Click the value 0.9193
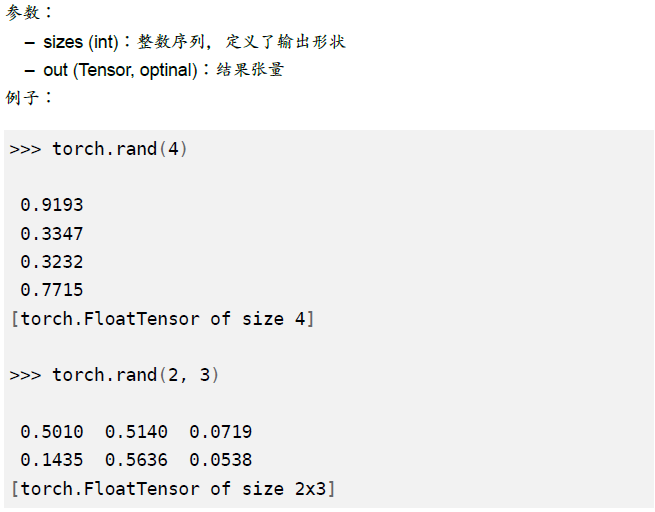 [52, 205]
